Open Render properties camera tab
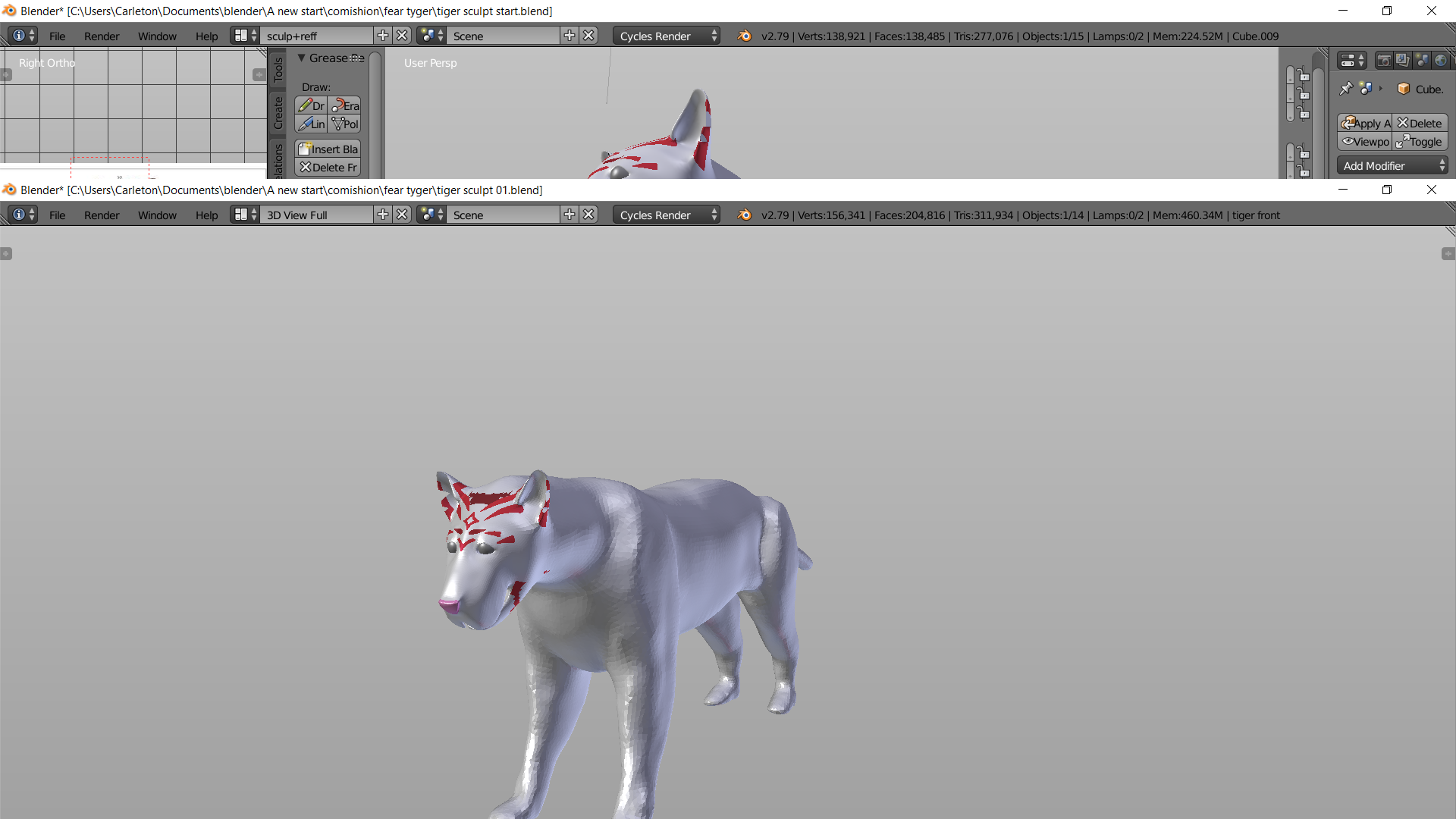Image resolution: width=1456 pixels, height=819 pixels. coord(1384,61)
